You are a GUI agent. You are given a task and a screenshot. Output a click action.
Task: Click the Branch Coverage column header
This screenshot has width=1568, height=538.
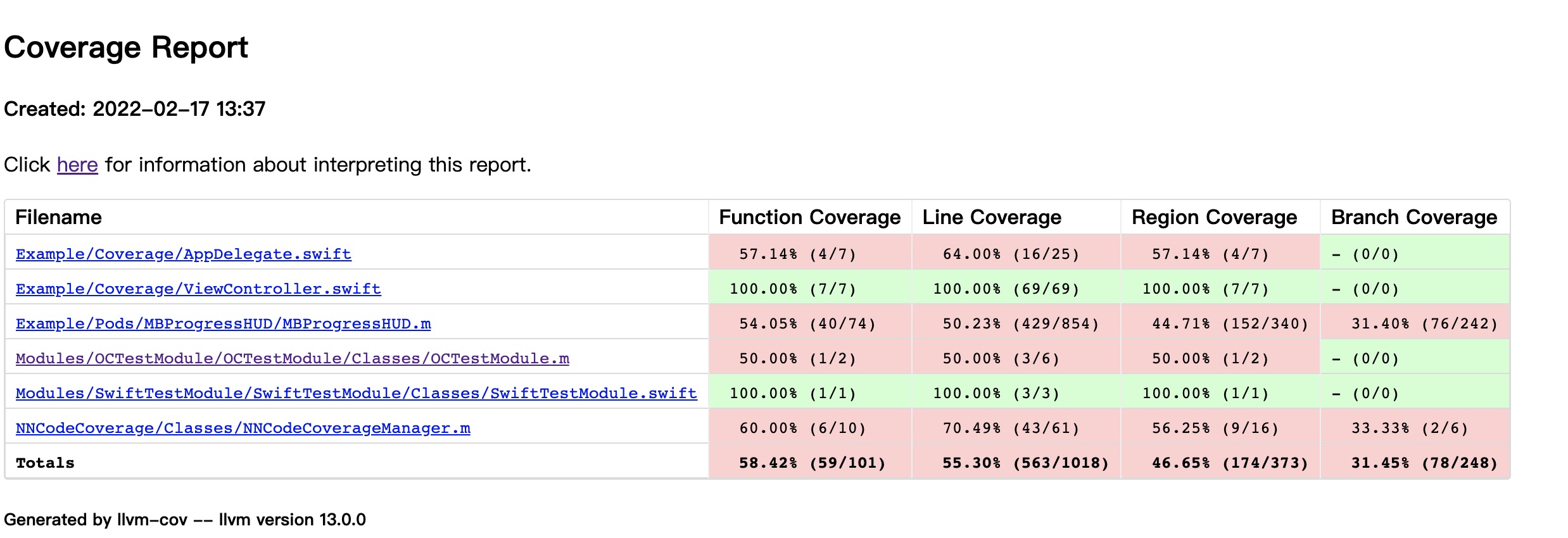1413,217
